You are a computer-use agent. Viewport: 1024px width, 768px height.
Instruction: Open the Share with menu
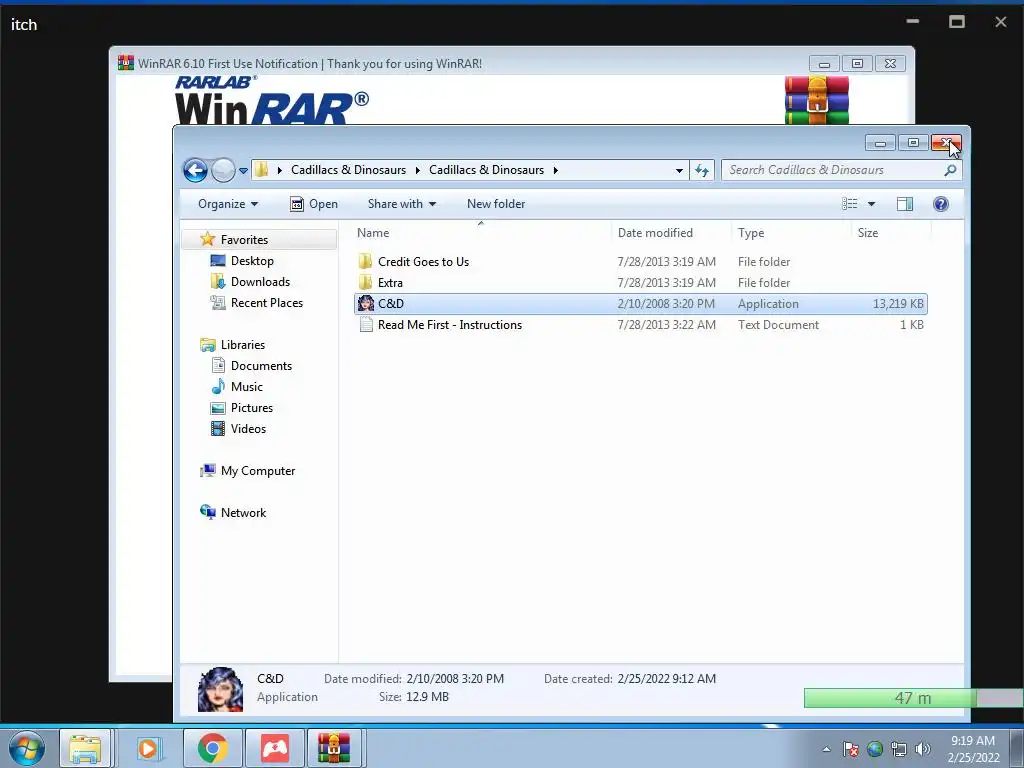pos(402,204)
